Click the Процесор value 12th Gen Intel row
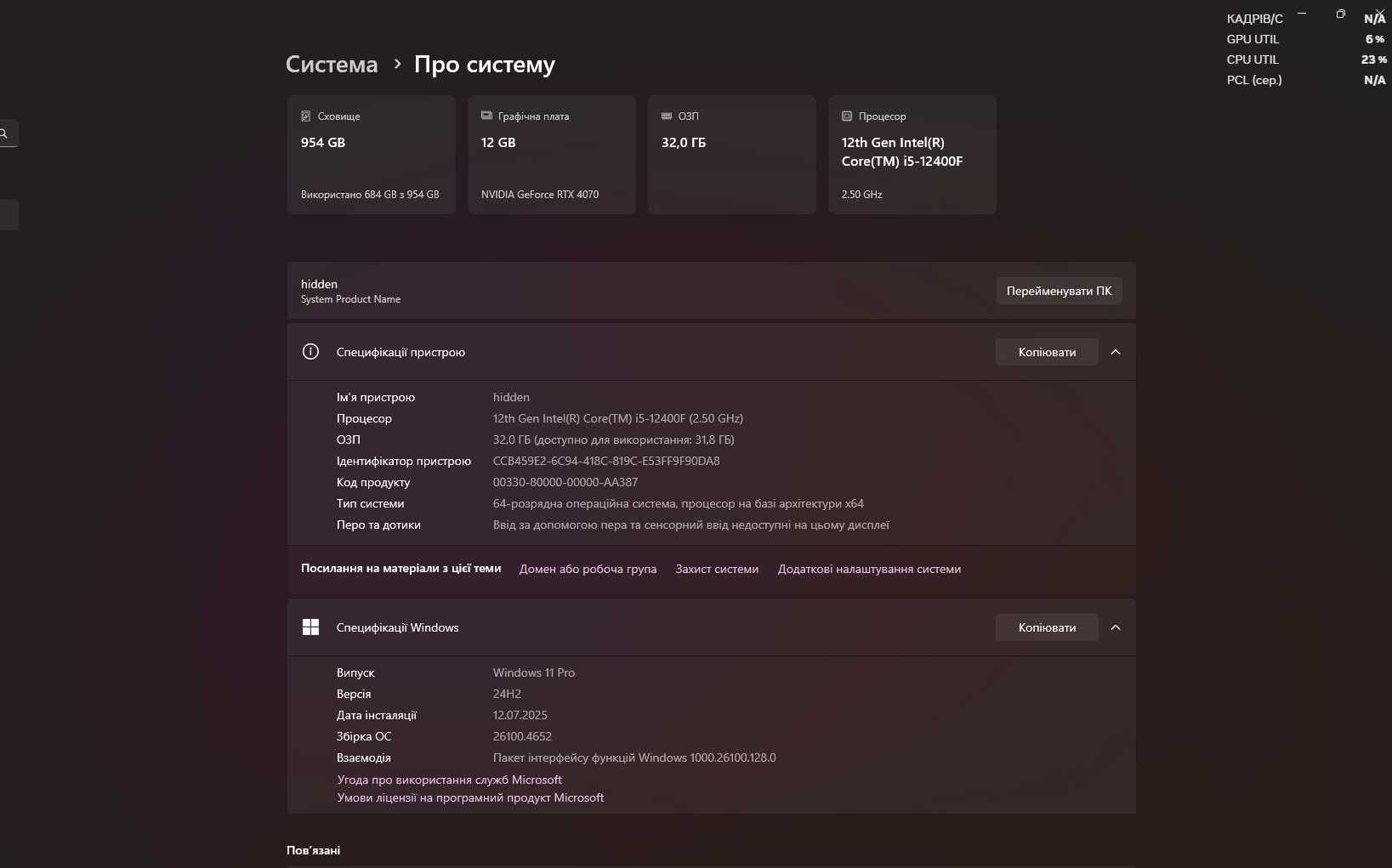Viewport: 1392px width, 868px height. pyautogui.click(x=618, y=418)
